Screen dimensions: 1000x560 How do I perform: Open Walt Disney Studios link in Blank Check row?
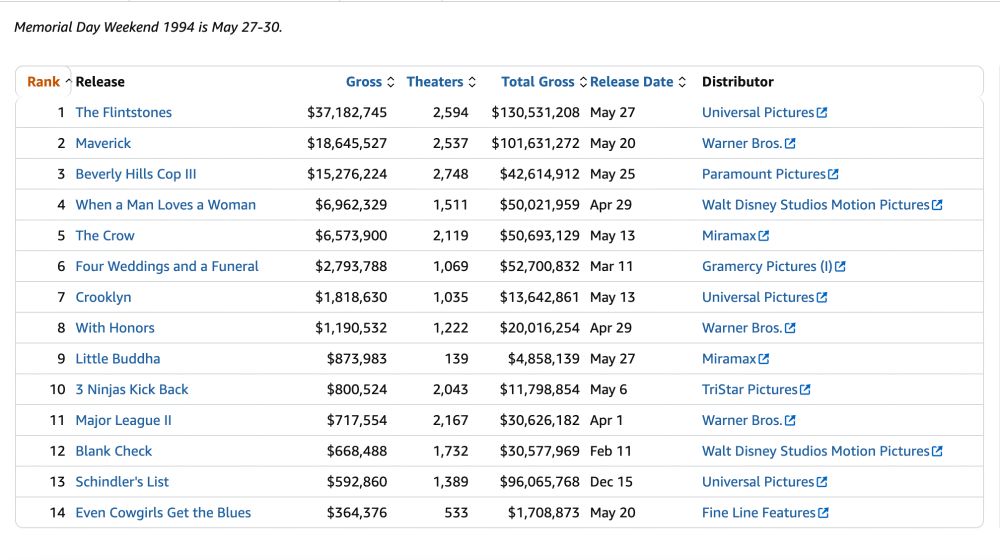816,451
